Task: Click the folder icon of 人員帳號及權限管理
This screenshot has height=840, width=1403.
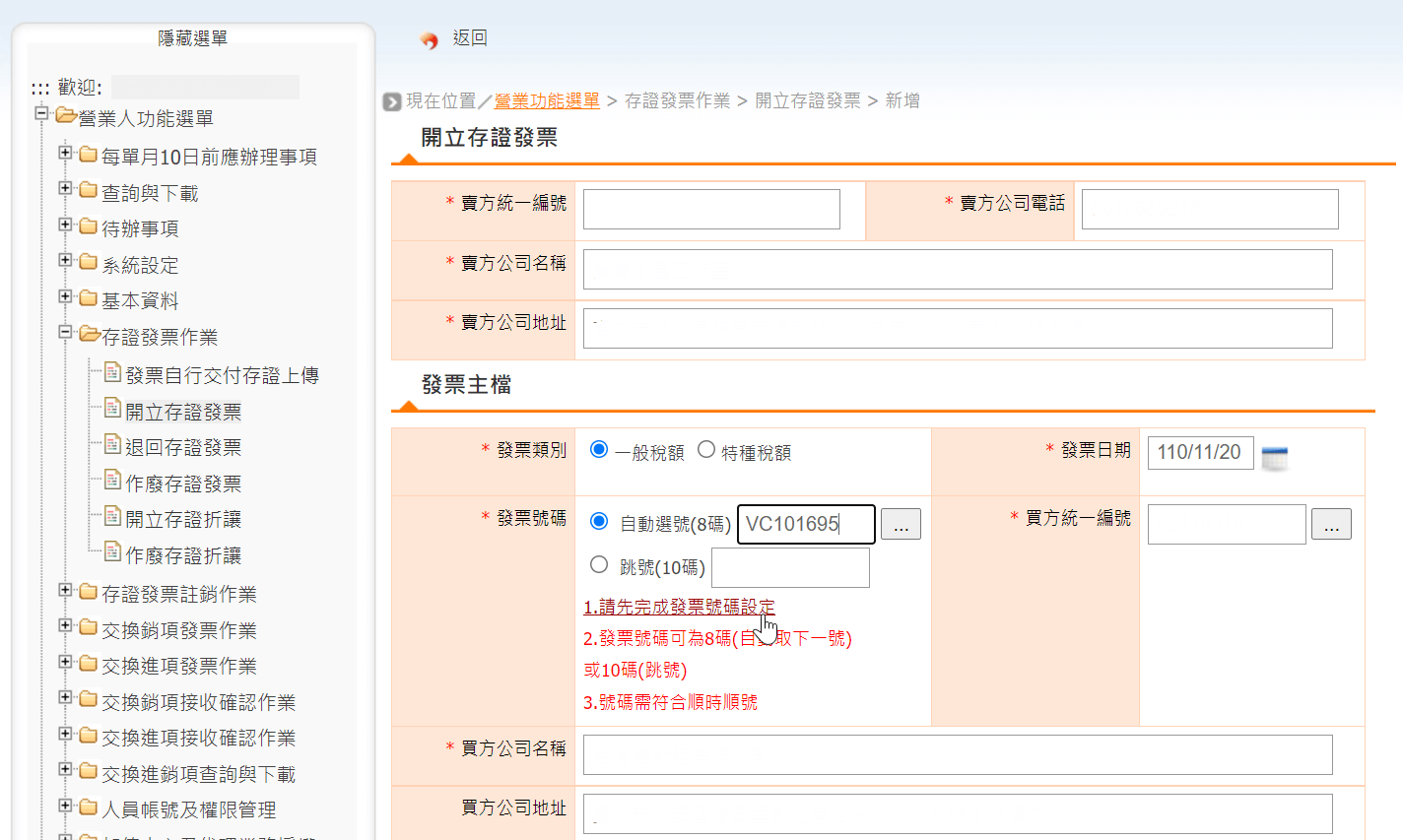Action: tap(89, 808)
